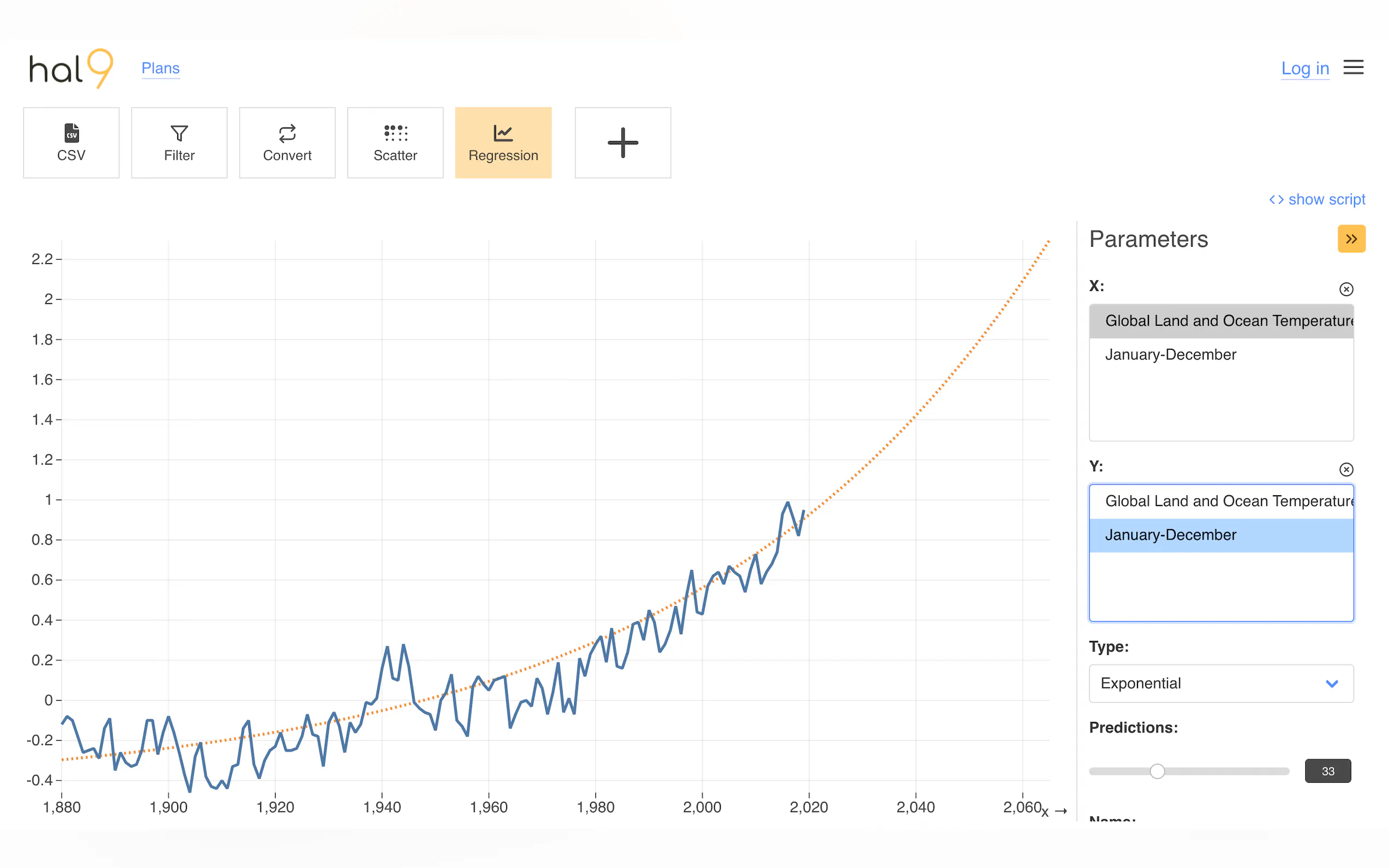Image resolution: width=1389 pixels, height=868 pixels.
Task: Add a new step with plus button
Action: click(622, 142)
